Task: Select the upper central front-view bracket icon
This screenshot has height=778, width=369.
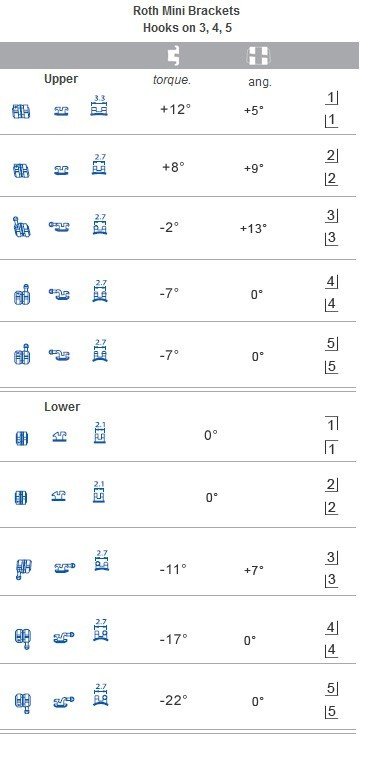Action: tap(21, 111)
